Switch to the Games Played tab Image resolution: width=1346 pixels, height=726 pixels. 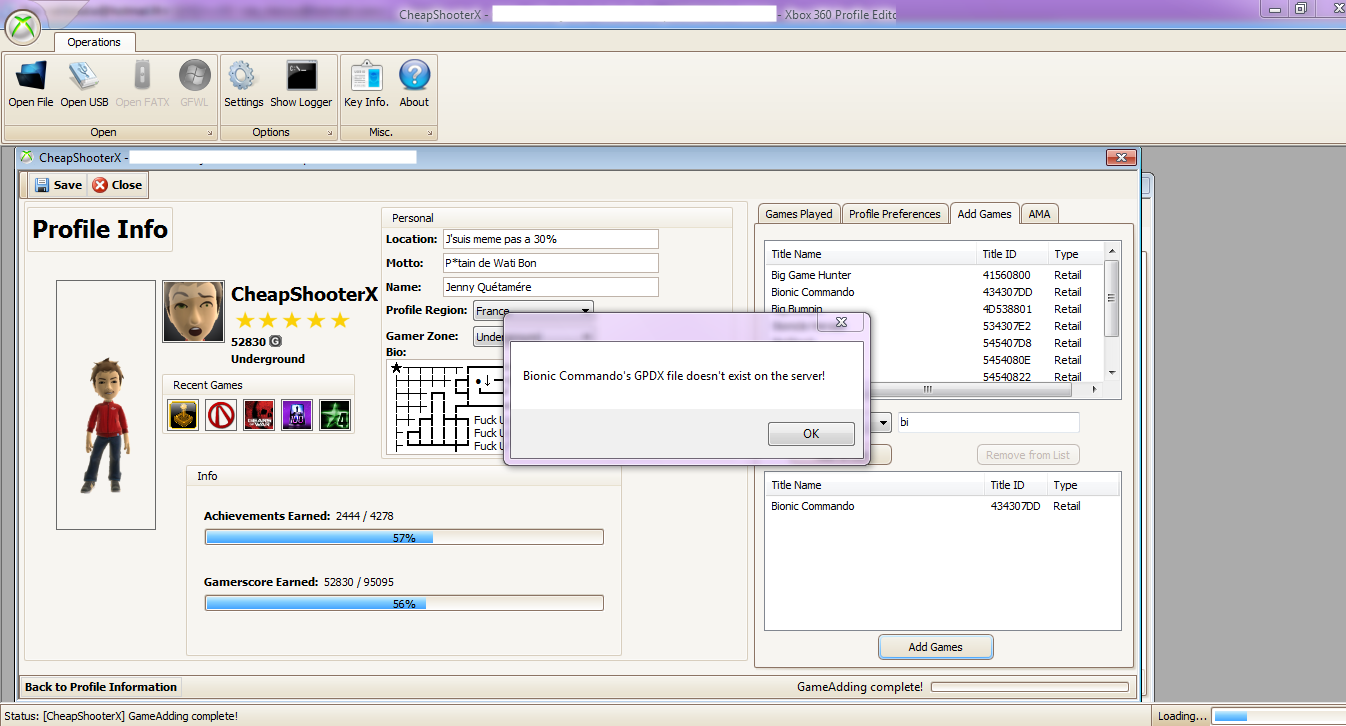pos(798,214)
